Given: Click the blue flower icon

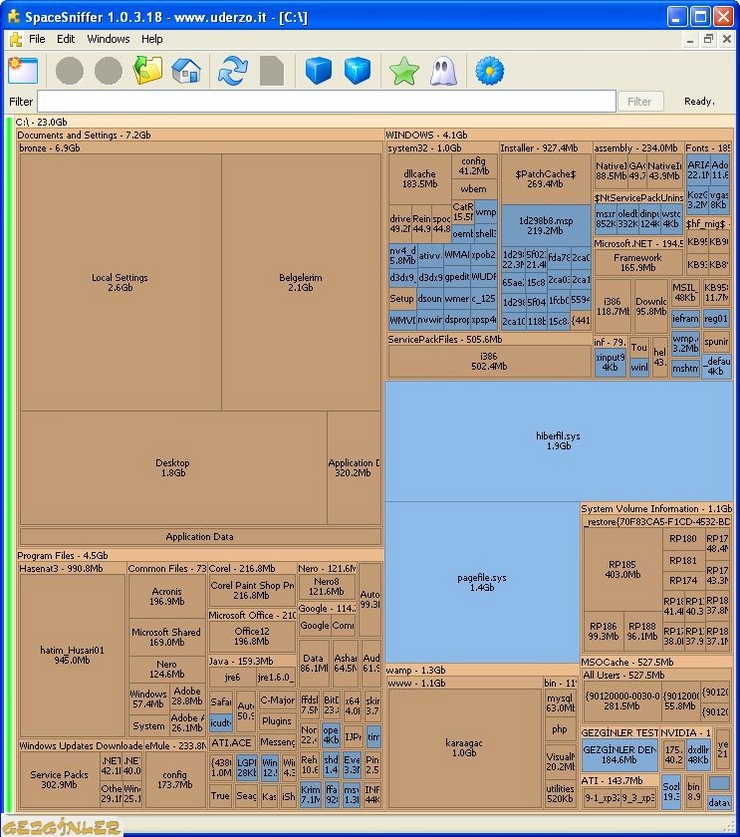Looking at the screenshot, I should coord(490,70).
